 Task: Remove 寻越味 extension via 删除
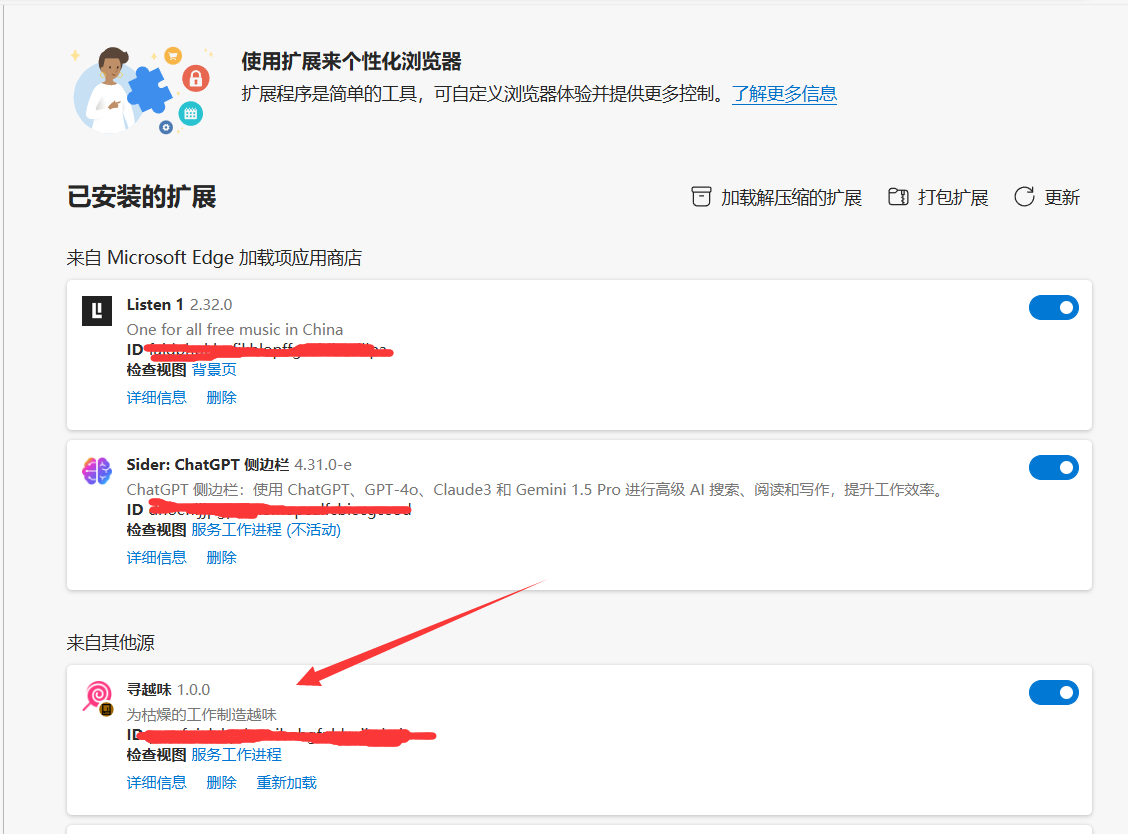click(221, 783)
